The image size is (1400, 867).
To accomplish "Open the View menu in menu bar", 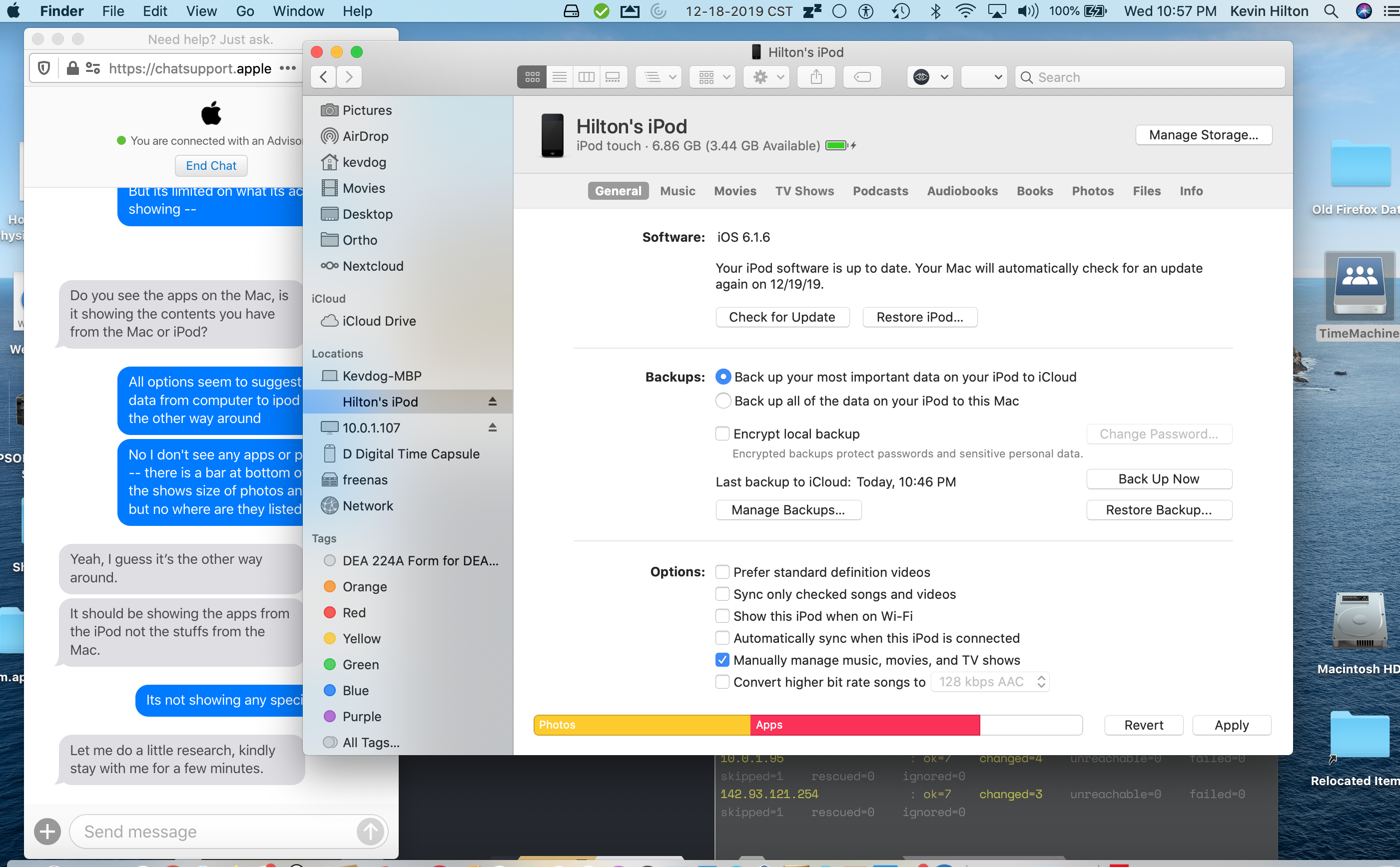I will (201, 11).
